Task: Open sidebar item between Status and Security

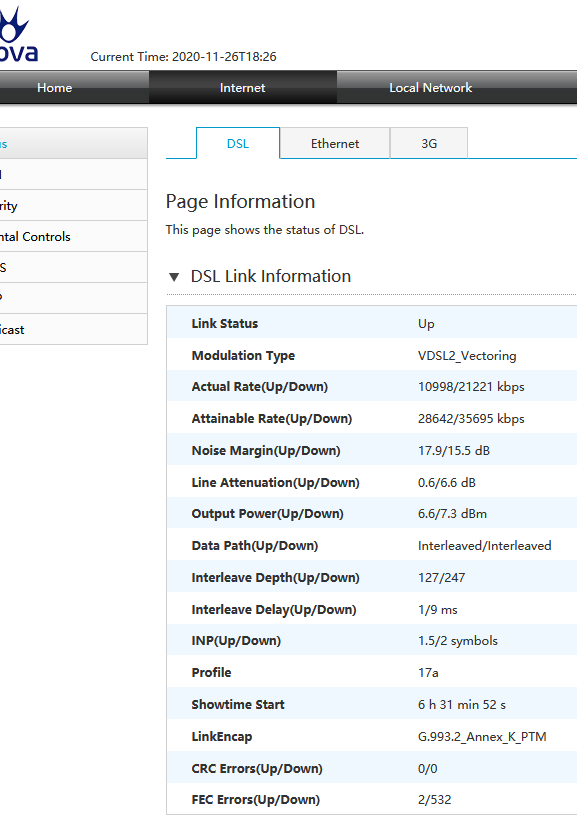Action: click(74, 174)
